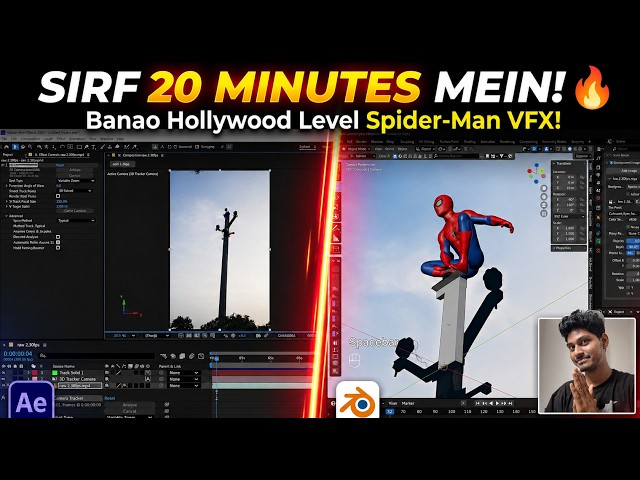The image size is (640, 480).
Task: Collapse the Advanced section
Action: point(7,216)
